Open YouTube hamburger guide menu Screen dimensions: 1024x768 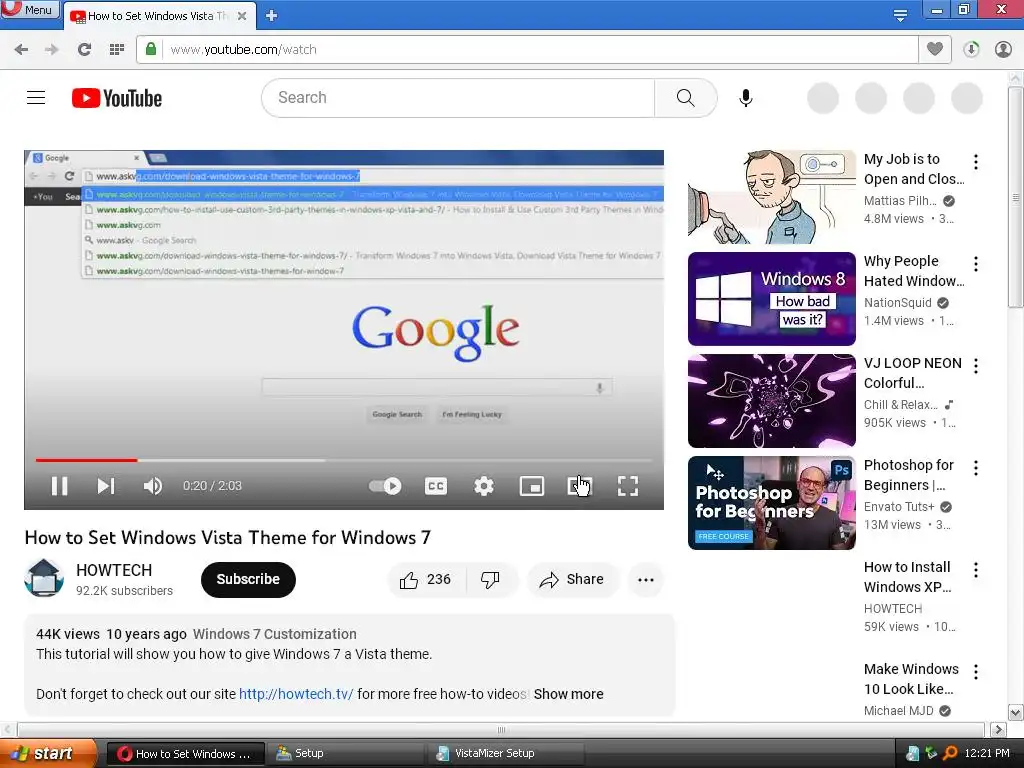point(36,98)
